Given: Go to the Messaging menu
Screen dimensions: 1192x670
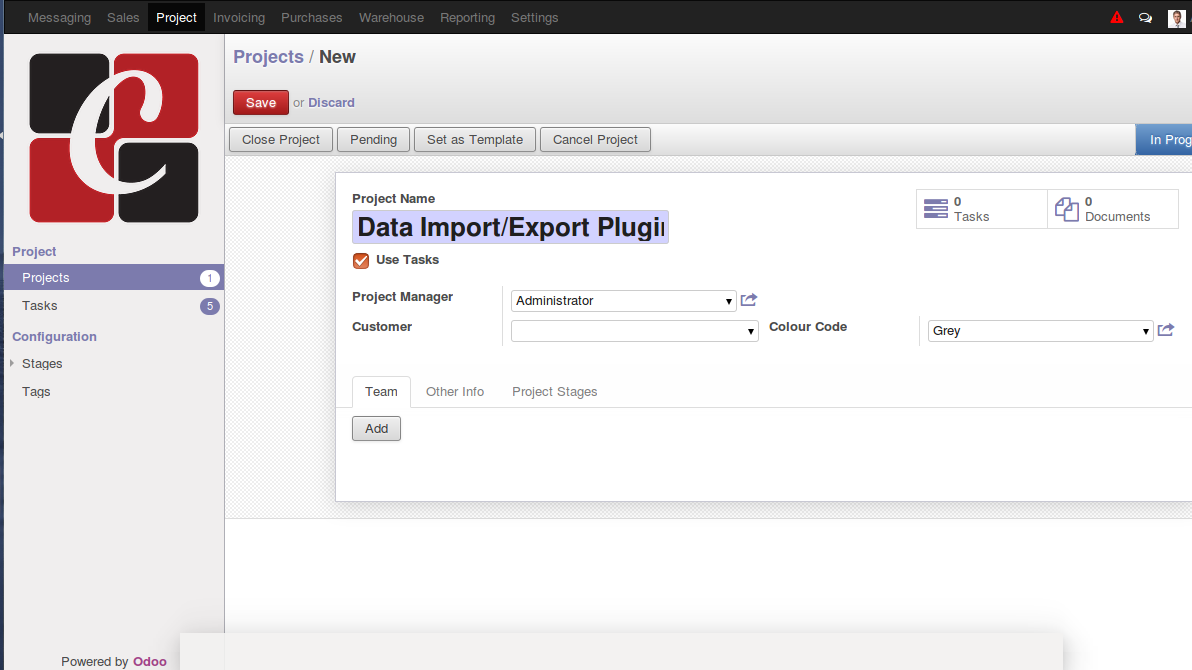Looking at the screenshot, I should [59, 17].
